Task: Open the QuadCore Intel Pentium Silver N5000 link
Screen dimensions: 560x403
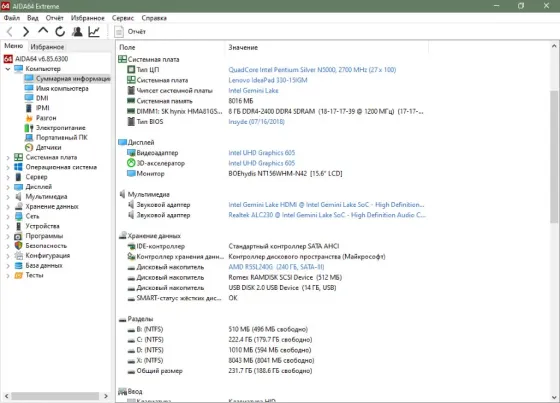Action: click(x=312, y=70)
